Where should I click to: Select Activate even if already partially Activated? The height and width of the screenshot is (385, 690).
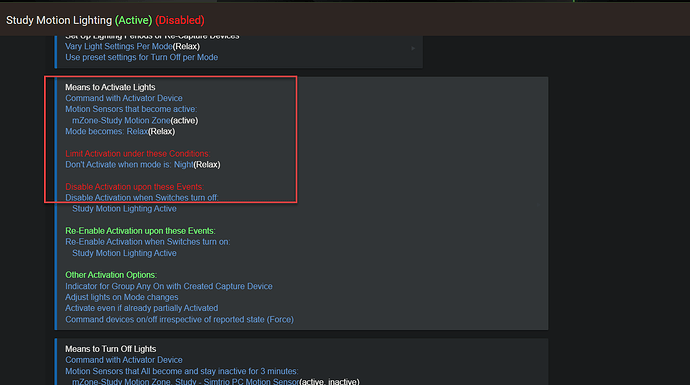pos(141,308)
